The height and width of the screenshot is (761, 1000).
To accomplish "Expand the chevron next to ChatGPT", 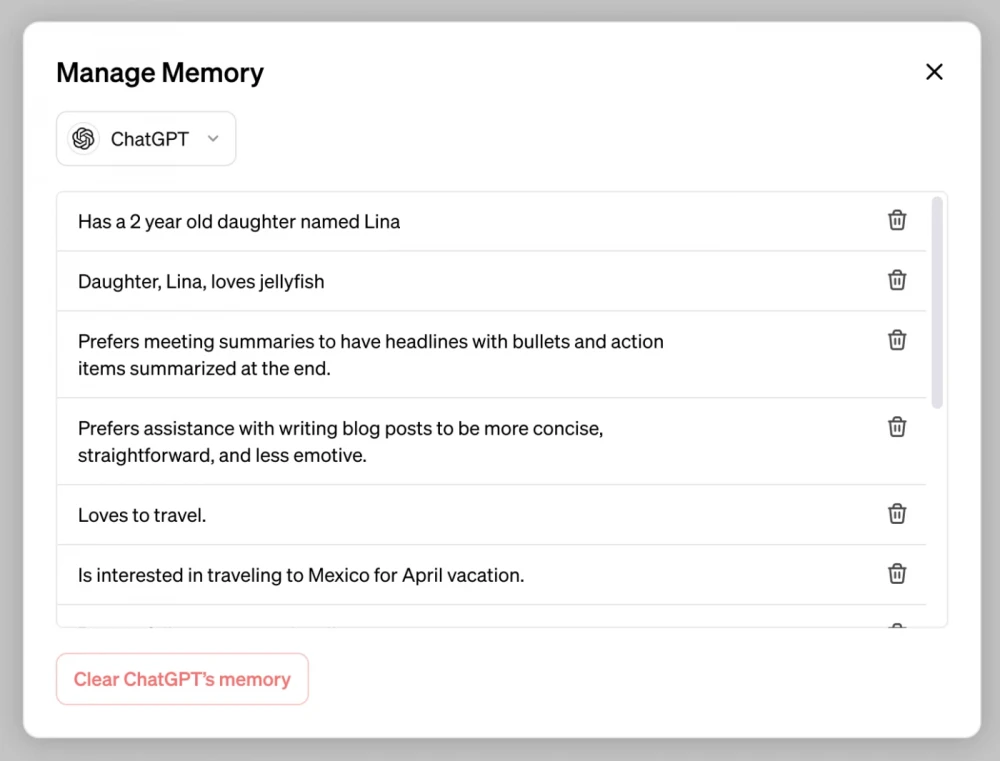I will pos(212,139).
